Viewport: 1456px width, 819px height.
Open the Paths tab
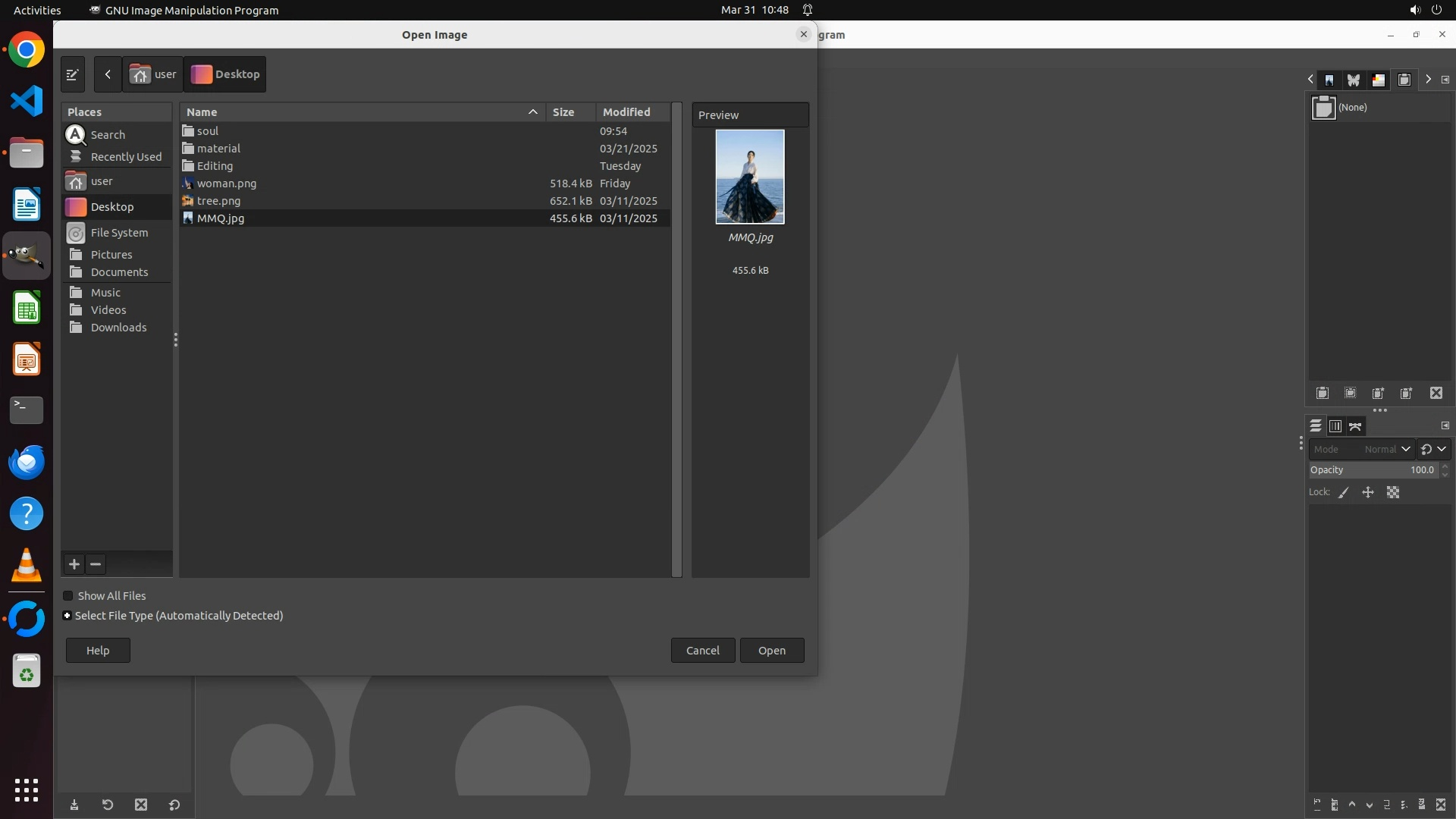[1355, 426]
